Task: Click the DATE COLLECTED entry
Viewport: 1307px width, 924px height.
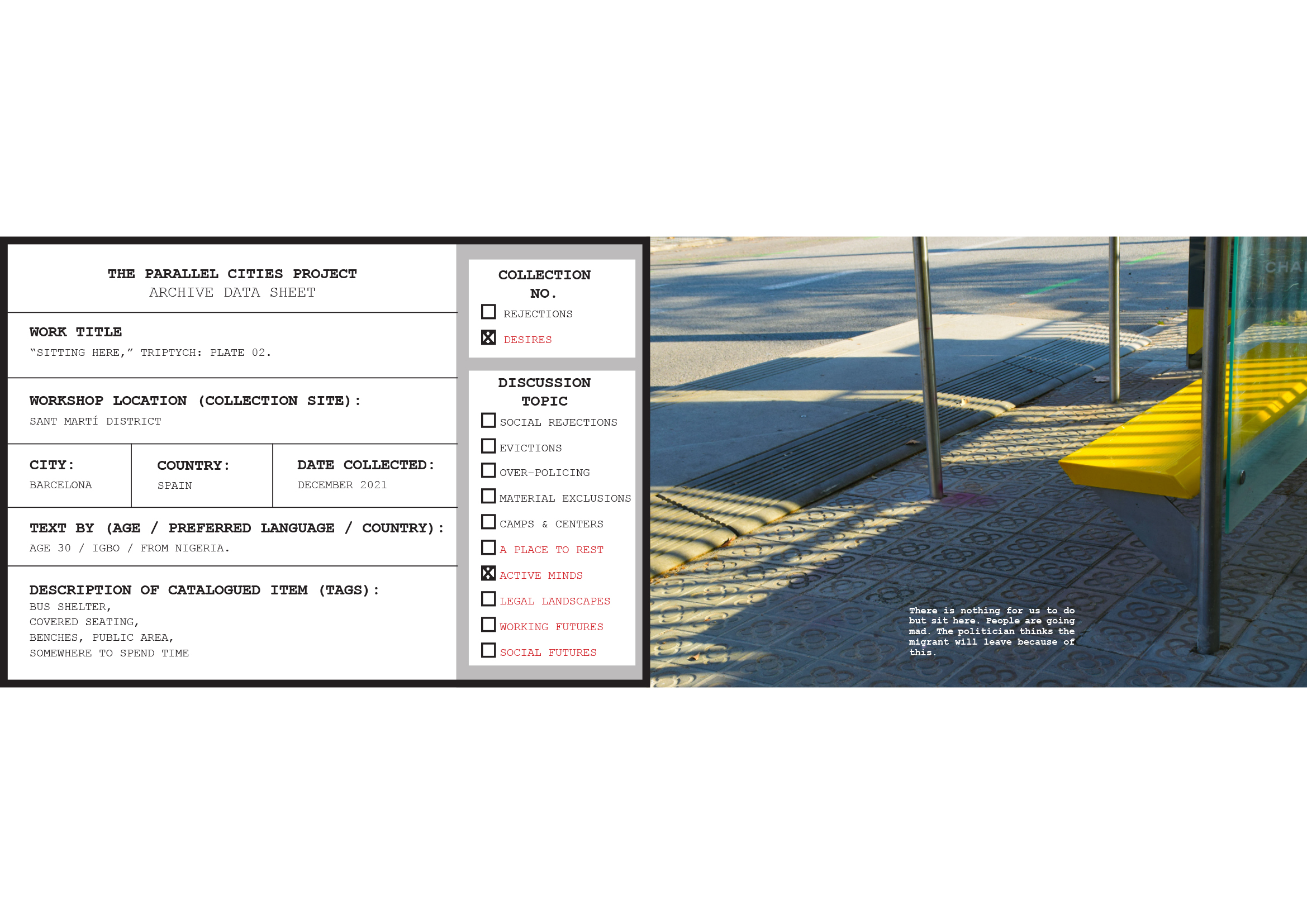Action: tap(341, 484)
